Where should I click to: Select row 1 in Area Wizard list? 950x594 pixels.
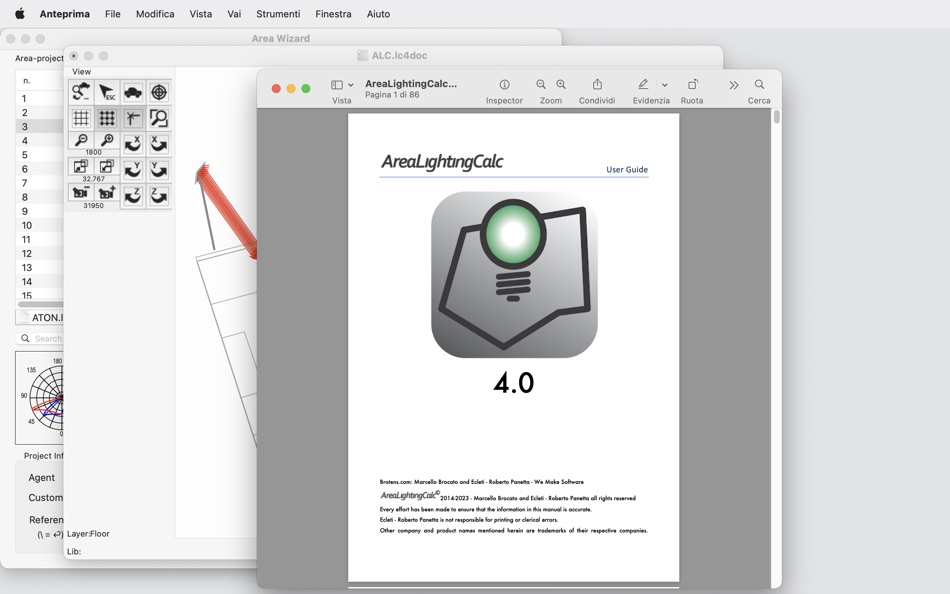[x=39, y=98]
